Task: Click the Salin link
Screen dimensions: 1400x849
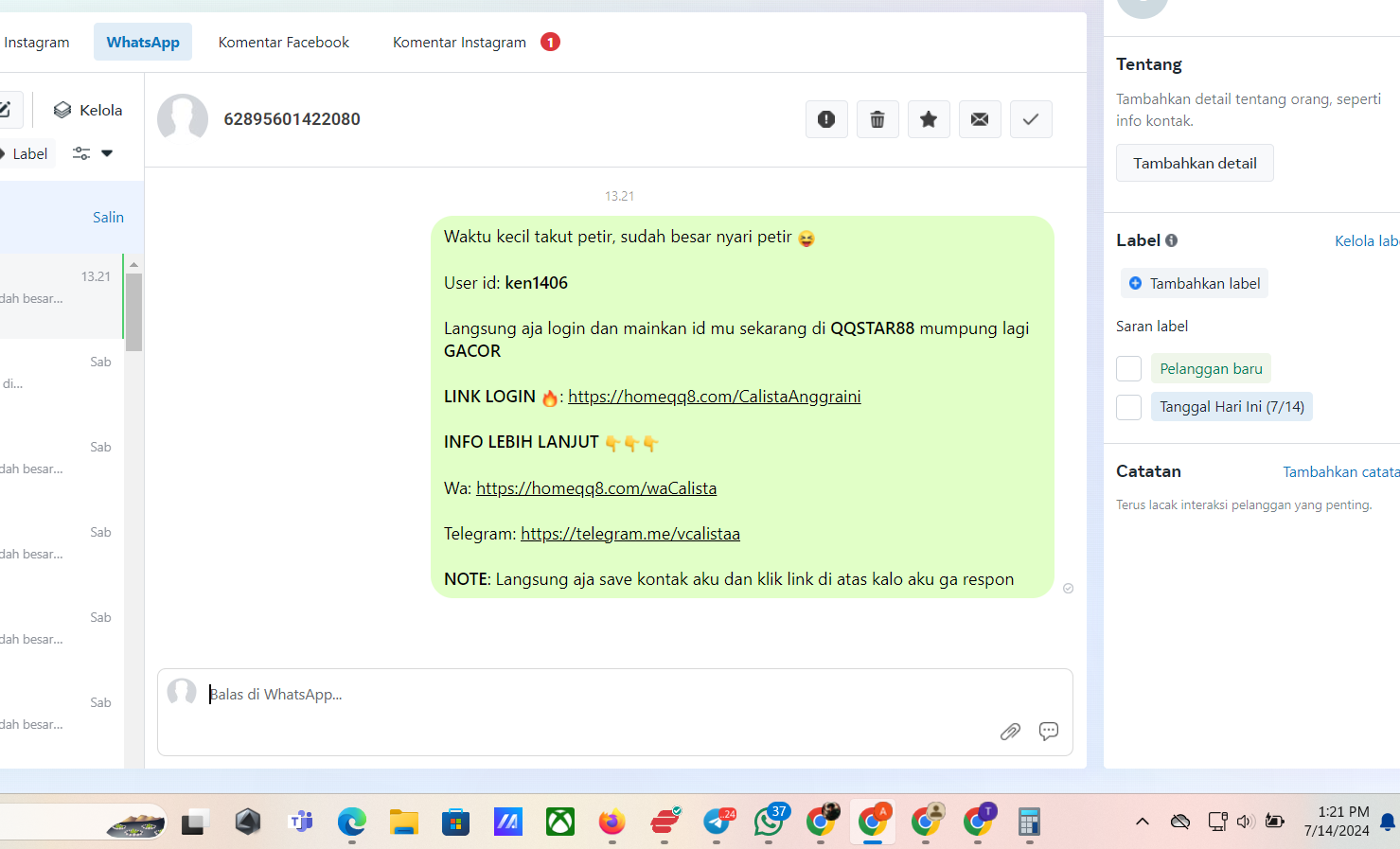Action: pyautogui.click(x=108, y=217)
